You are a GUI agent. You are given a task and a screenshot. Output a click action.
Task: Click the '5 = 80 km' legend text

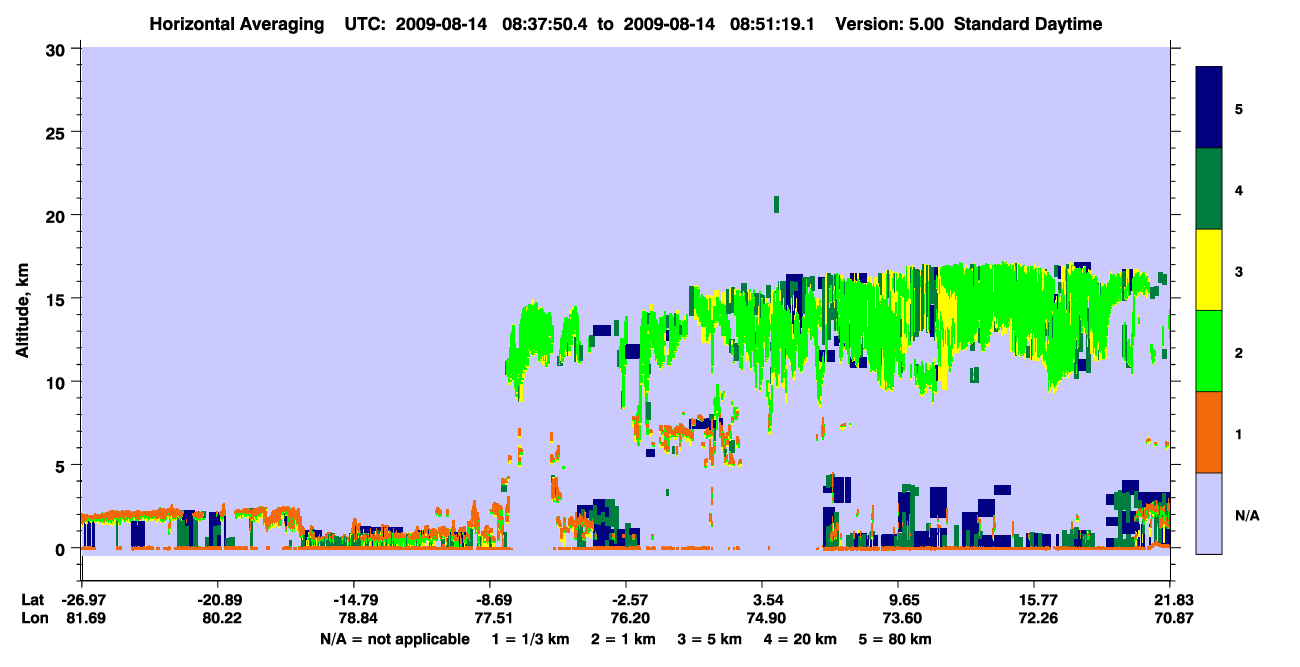(x=894, y=639)
